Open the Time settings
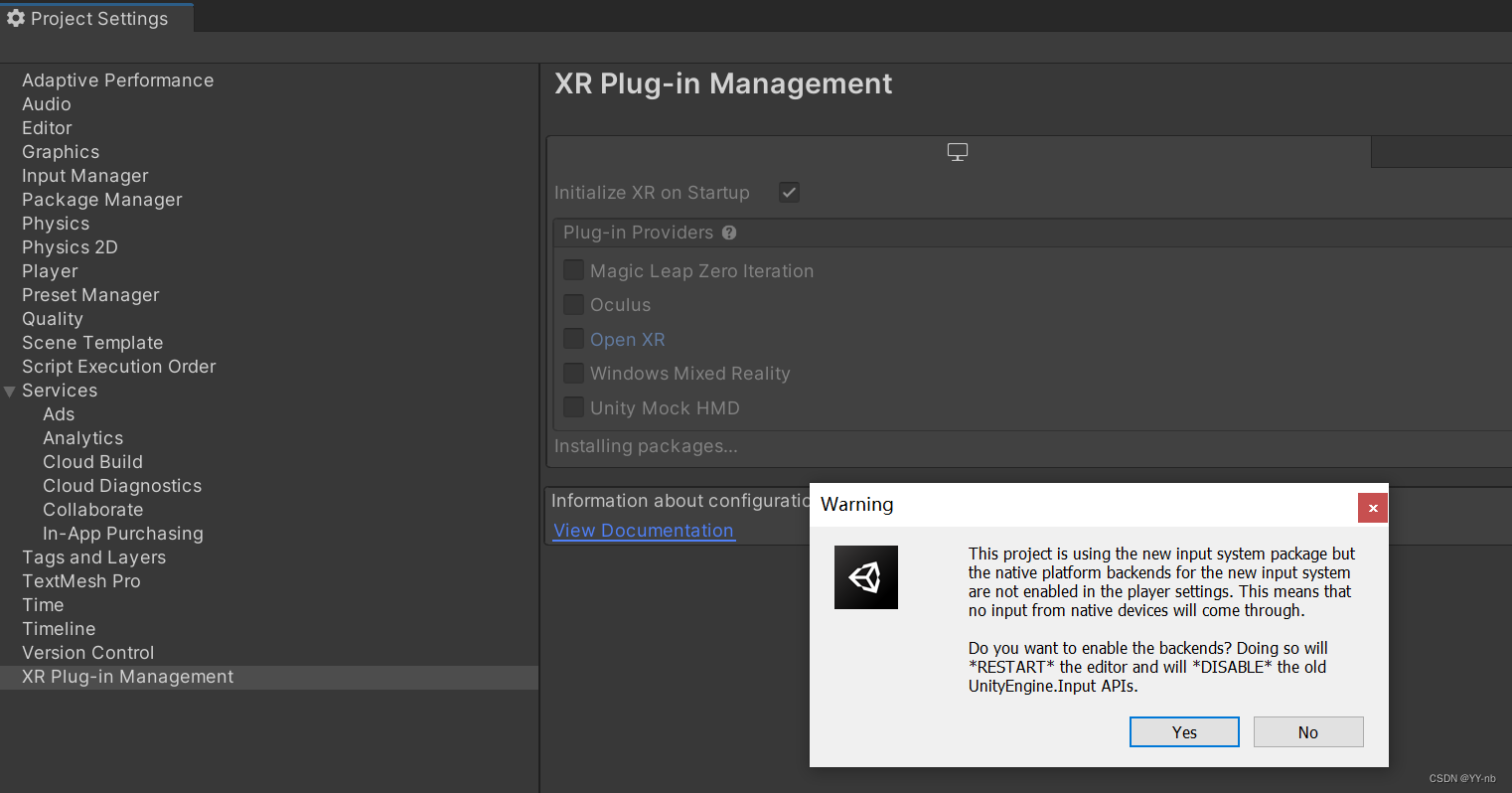1512x793 pixels. click(43, 605)
